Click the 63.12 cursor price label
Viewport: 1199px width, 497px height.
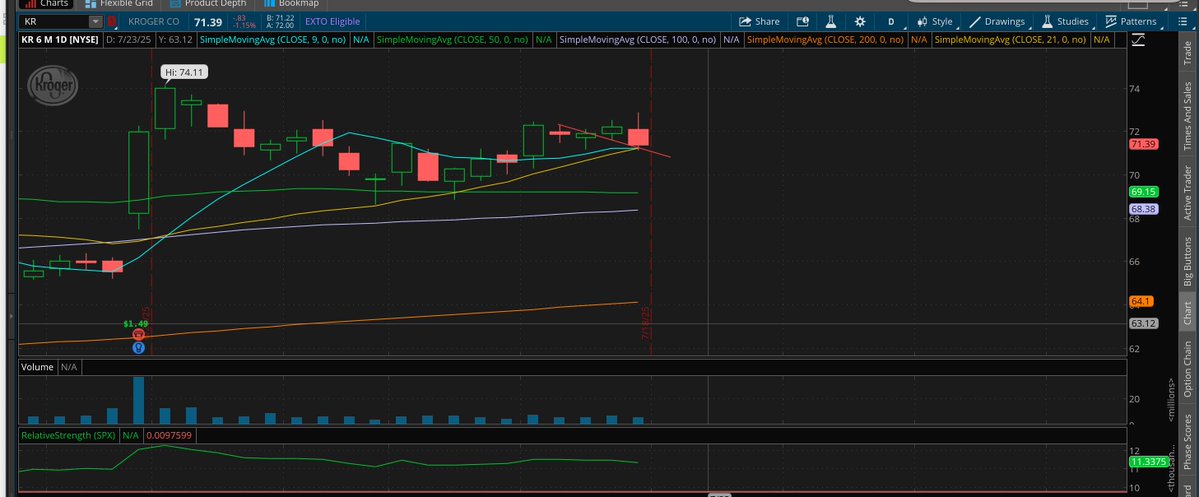tap(1142, 323)
